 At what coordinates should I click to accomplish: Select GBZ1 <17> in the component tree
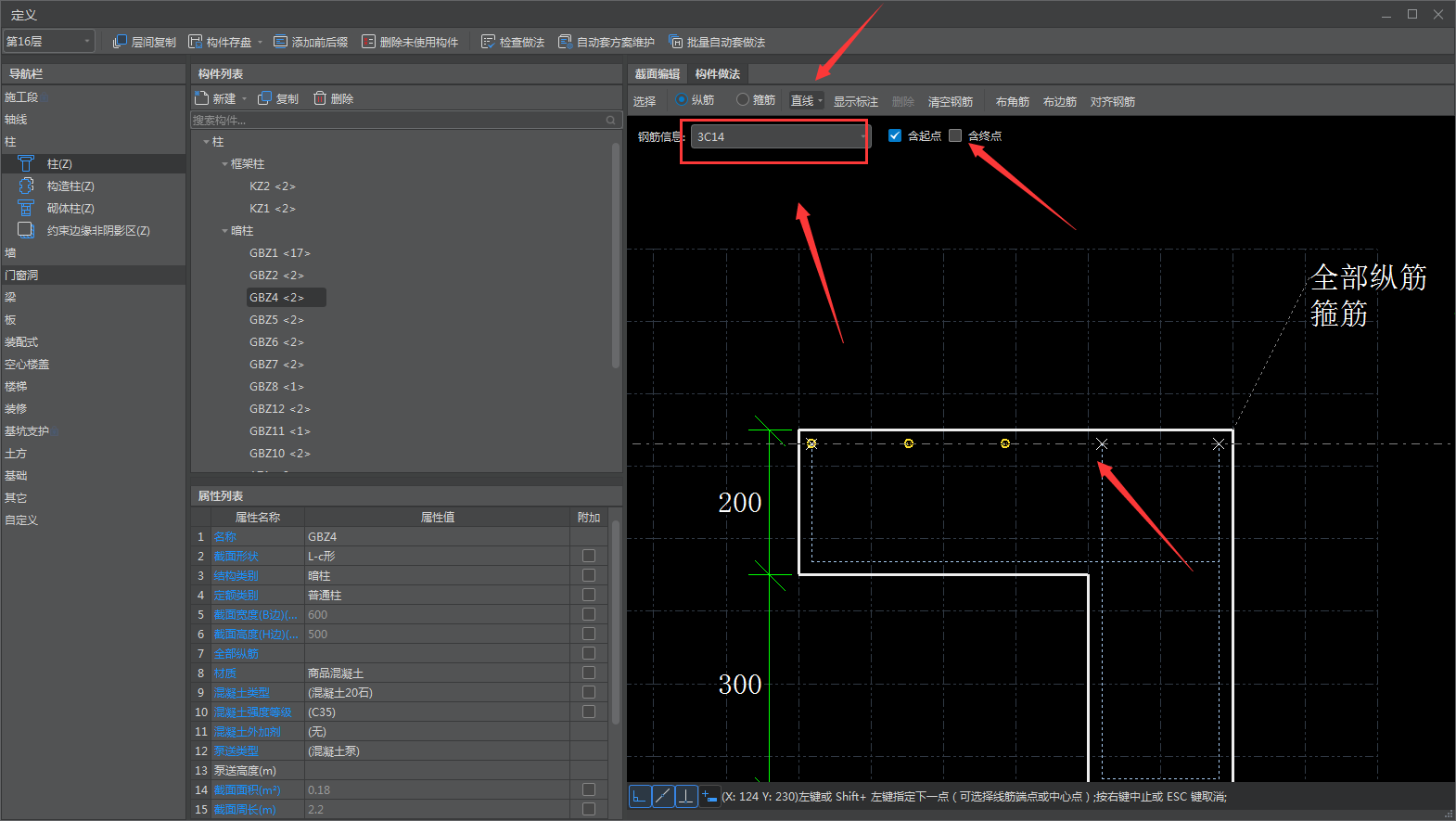pos(279,253)
